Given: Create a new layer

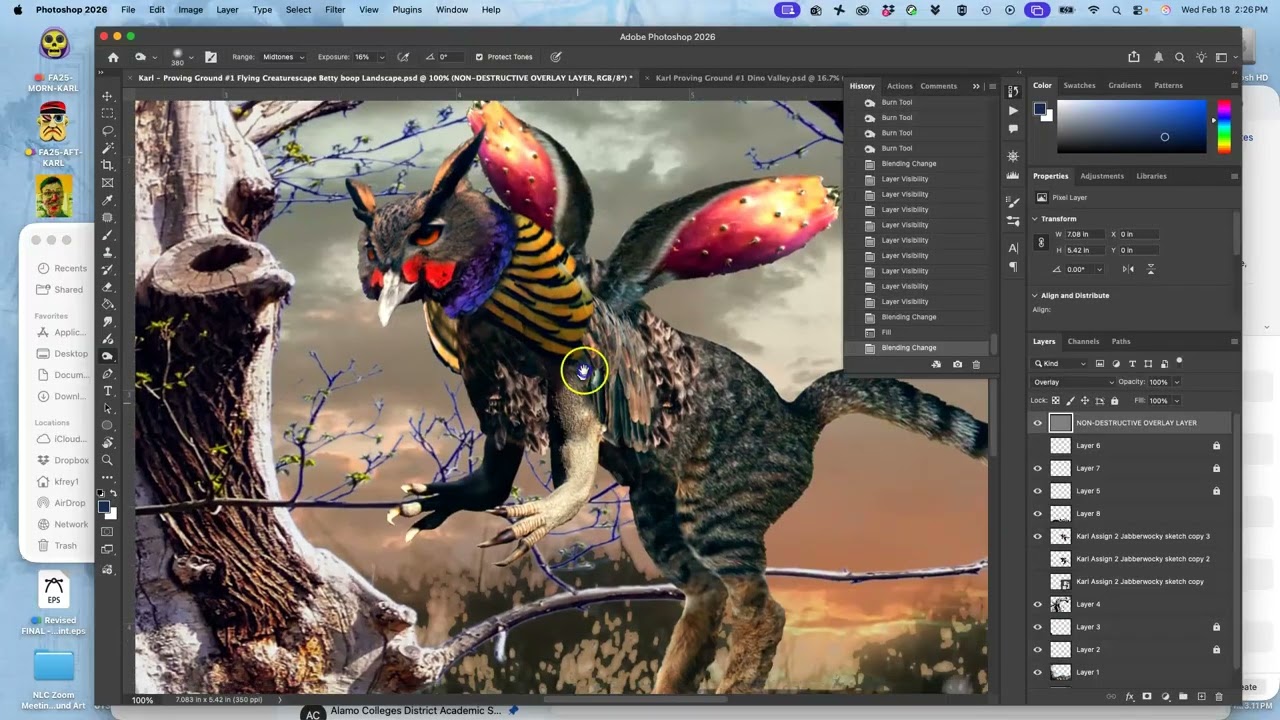Looking at the screenshot, I should coord(1202,696).
